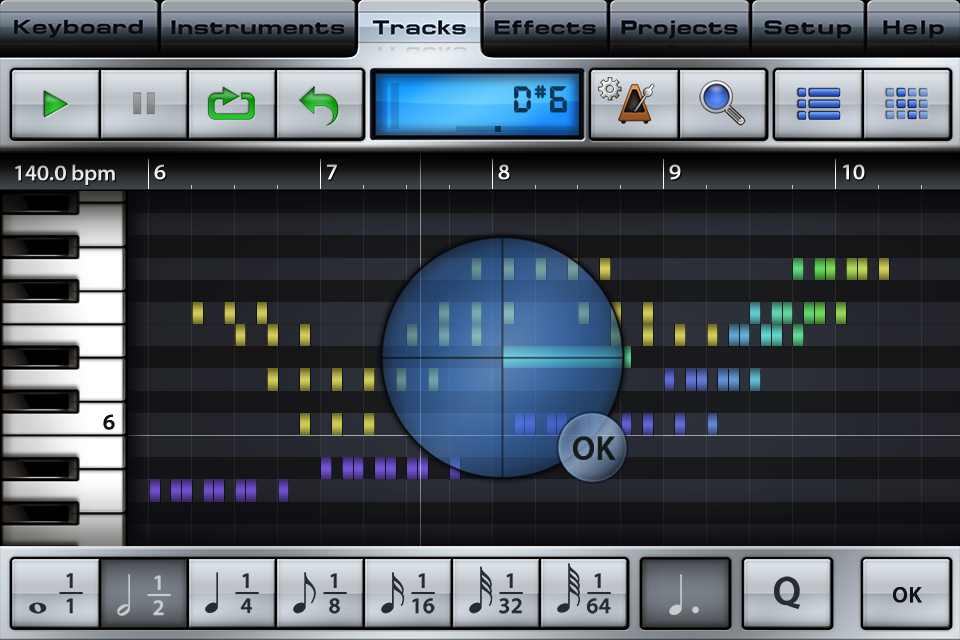Open metronome settings icon
Image resolution: width=960 pixels, height=640 pixels.
634,104
